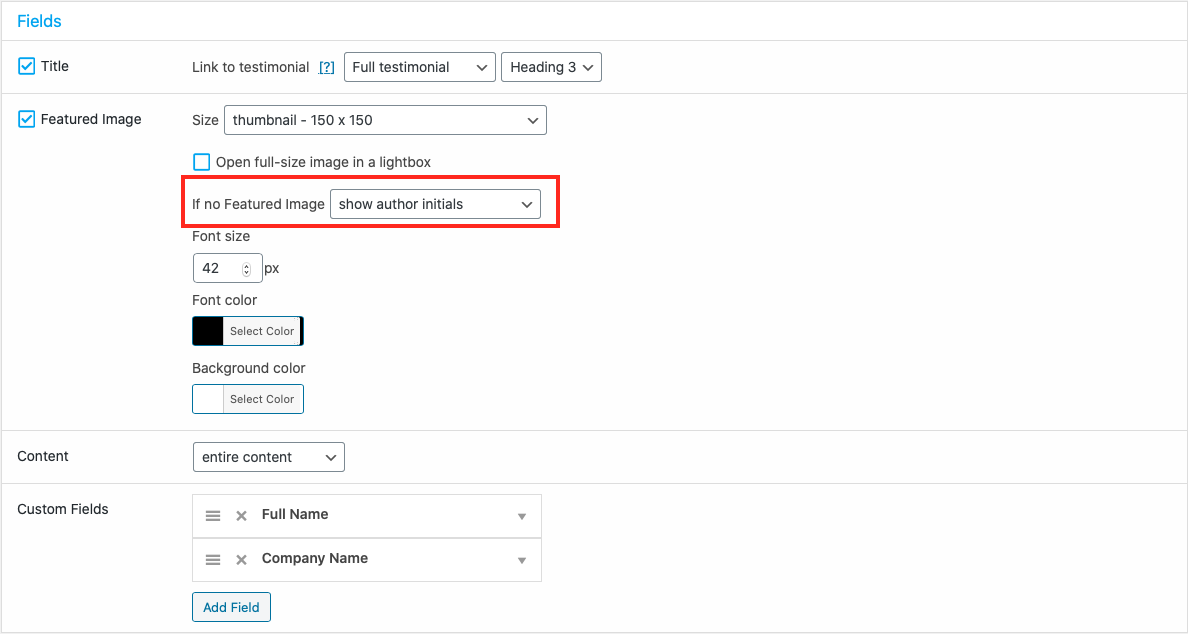1188x634 pixels.
Task: Uncheck the Title checkbox
Action: [27, 66]
